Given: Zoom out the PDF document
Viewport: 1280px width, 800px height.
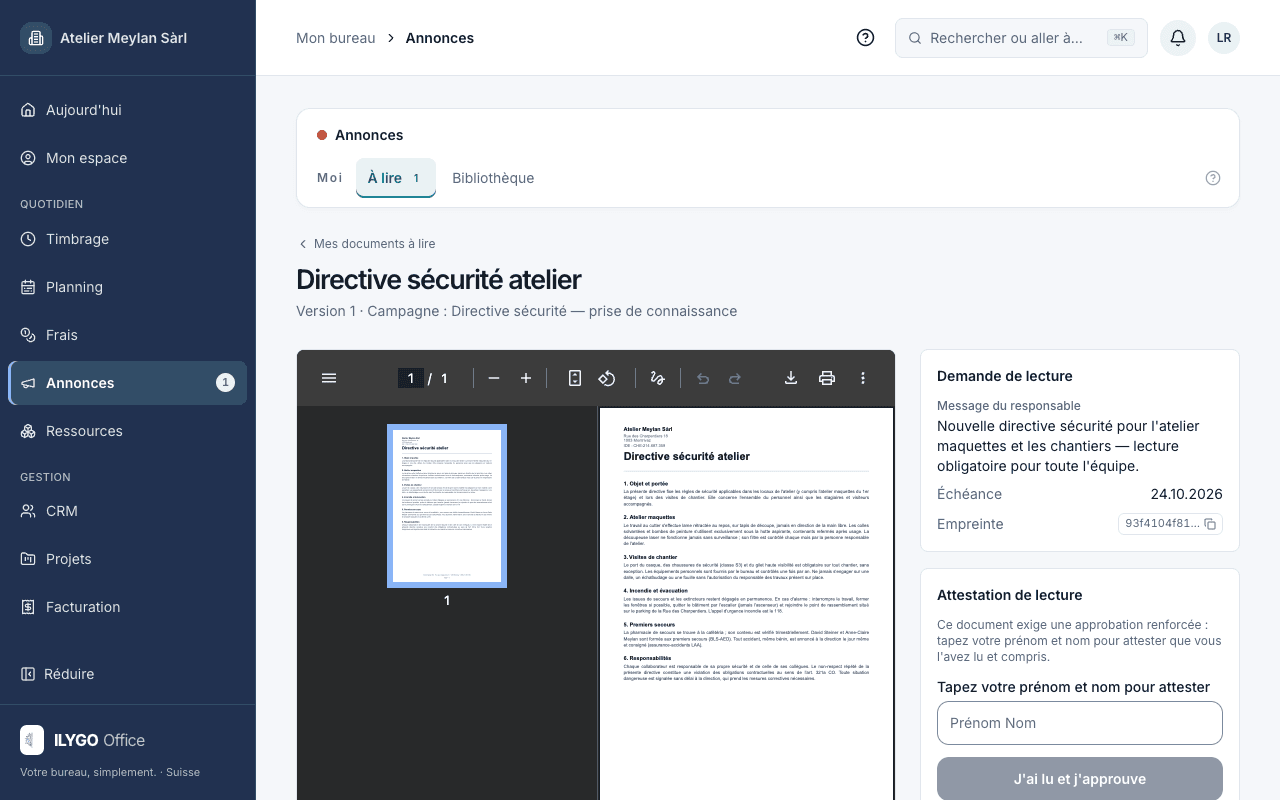Looking at the screenshot, I should tap(494, 378).
